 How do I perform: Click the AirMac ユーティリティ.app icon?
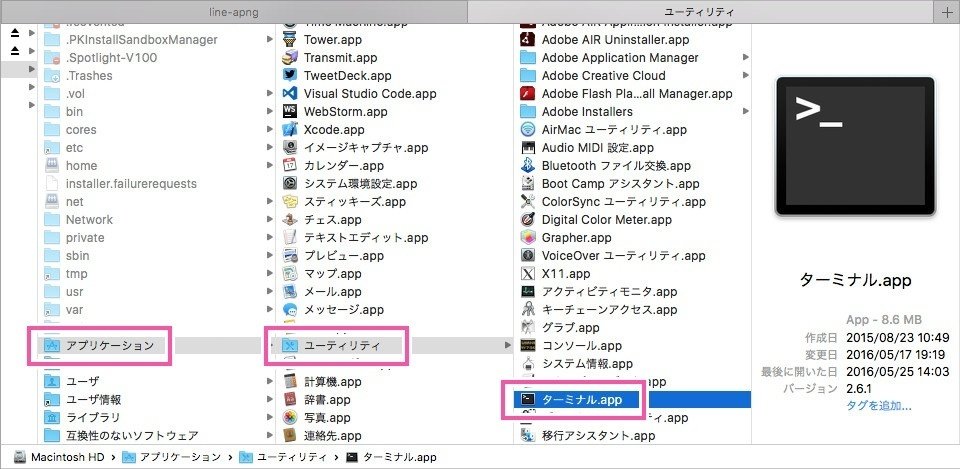point(527,130)
